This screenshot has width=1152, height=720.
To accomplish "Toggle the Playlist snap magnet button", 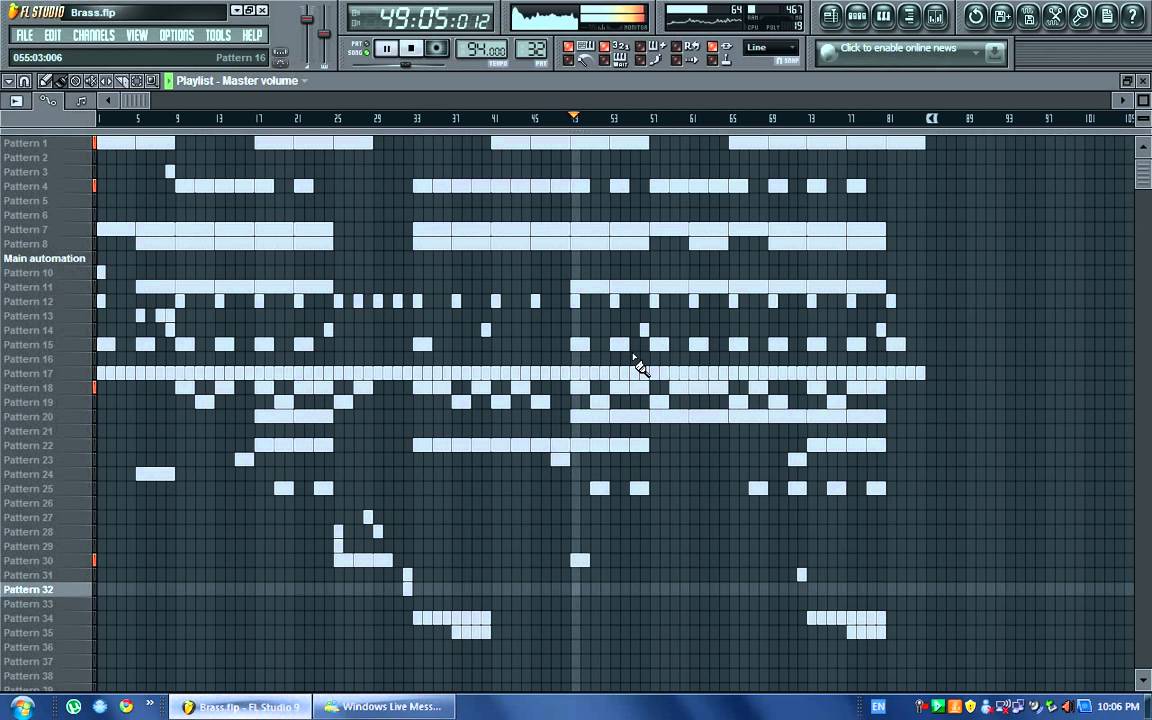I will coord(24,81).
